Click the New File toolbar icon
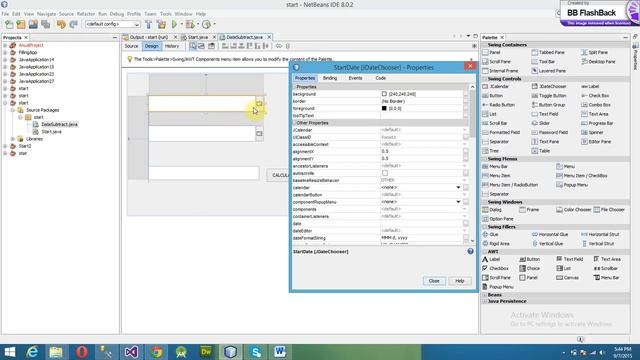The width and height of the screenshot is (640, 360). click(9, 24)
